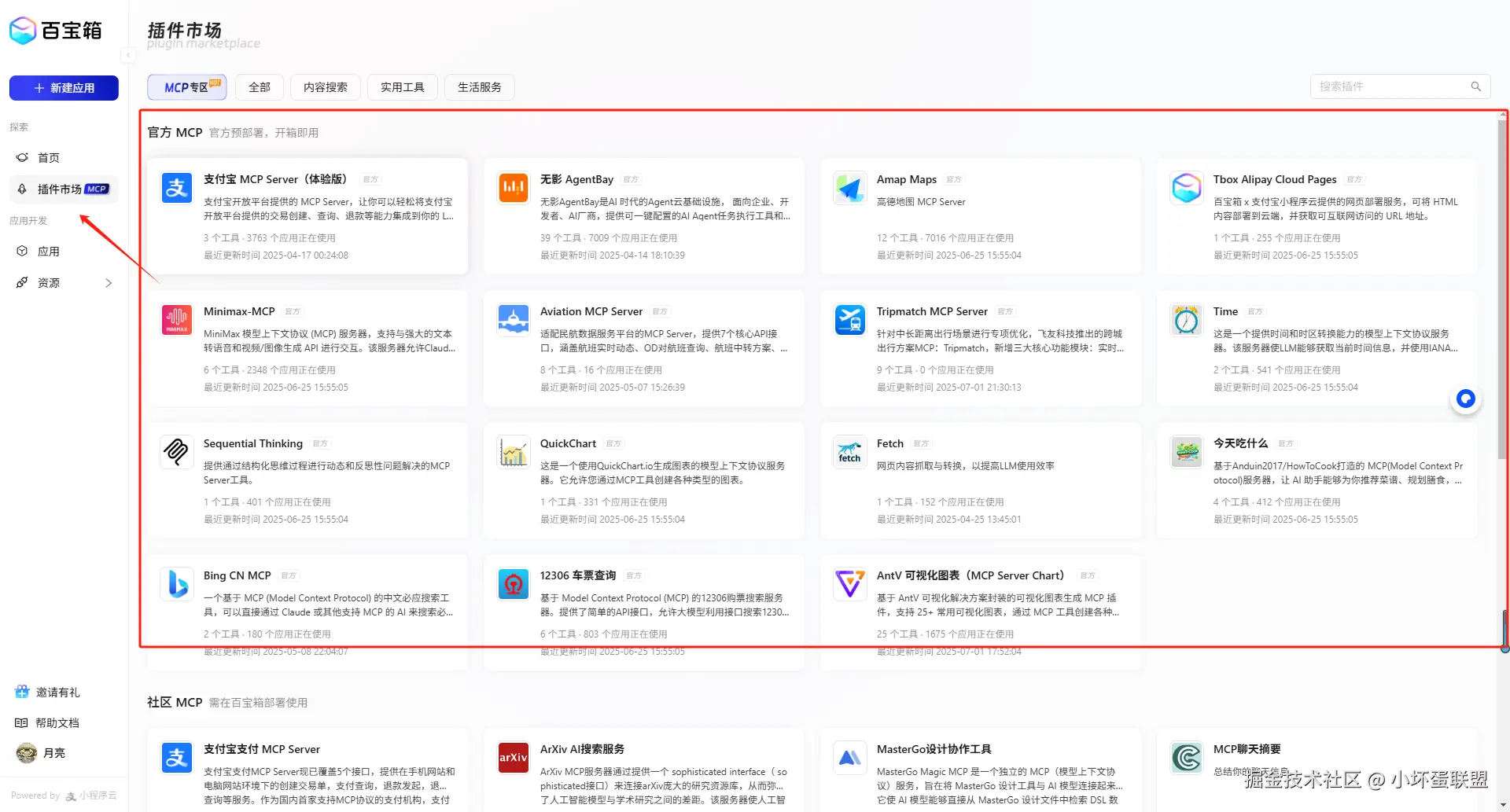1510x812 pixels.
Task: Open the 月亮 user profile
Action: pos(41,753)
